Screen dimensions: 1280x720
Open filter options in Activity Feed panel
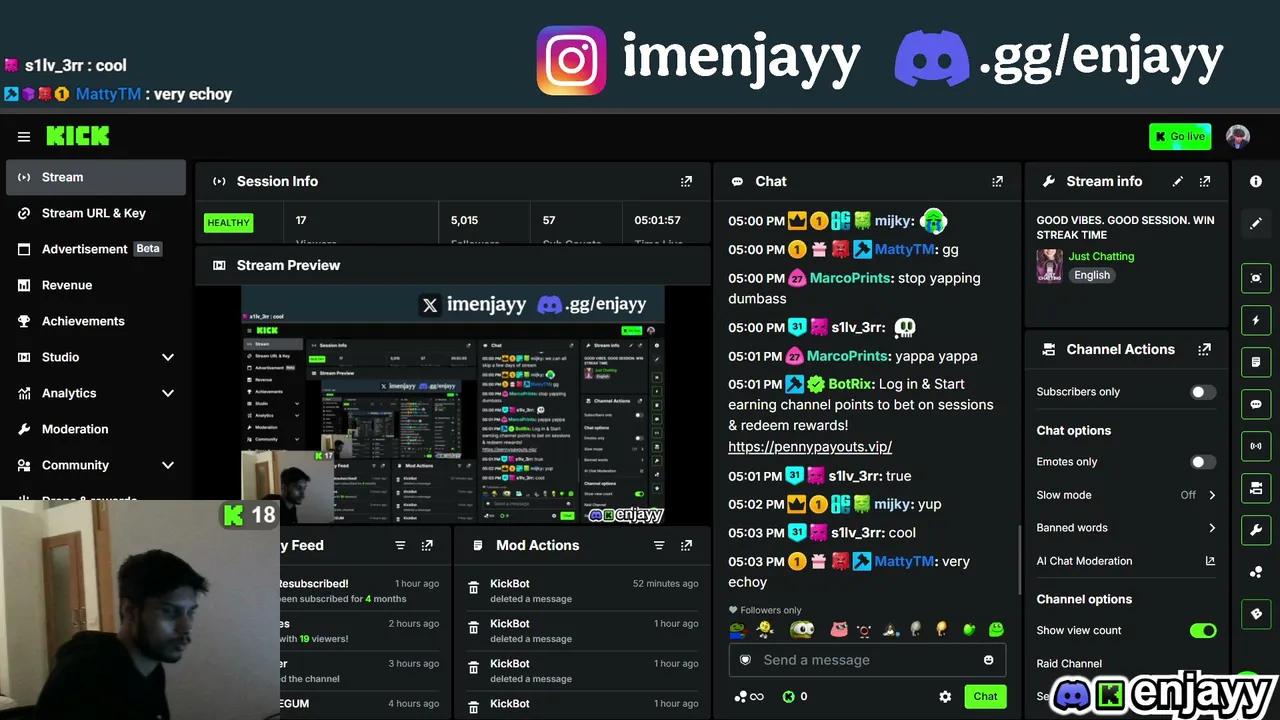[x=400, y=545]
